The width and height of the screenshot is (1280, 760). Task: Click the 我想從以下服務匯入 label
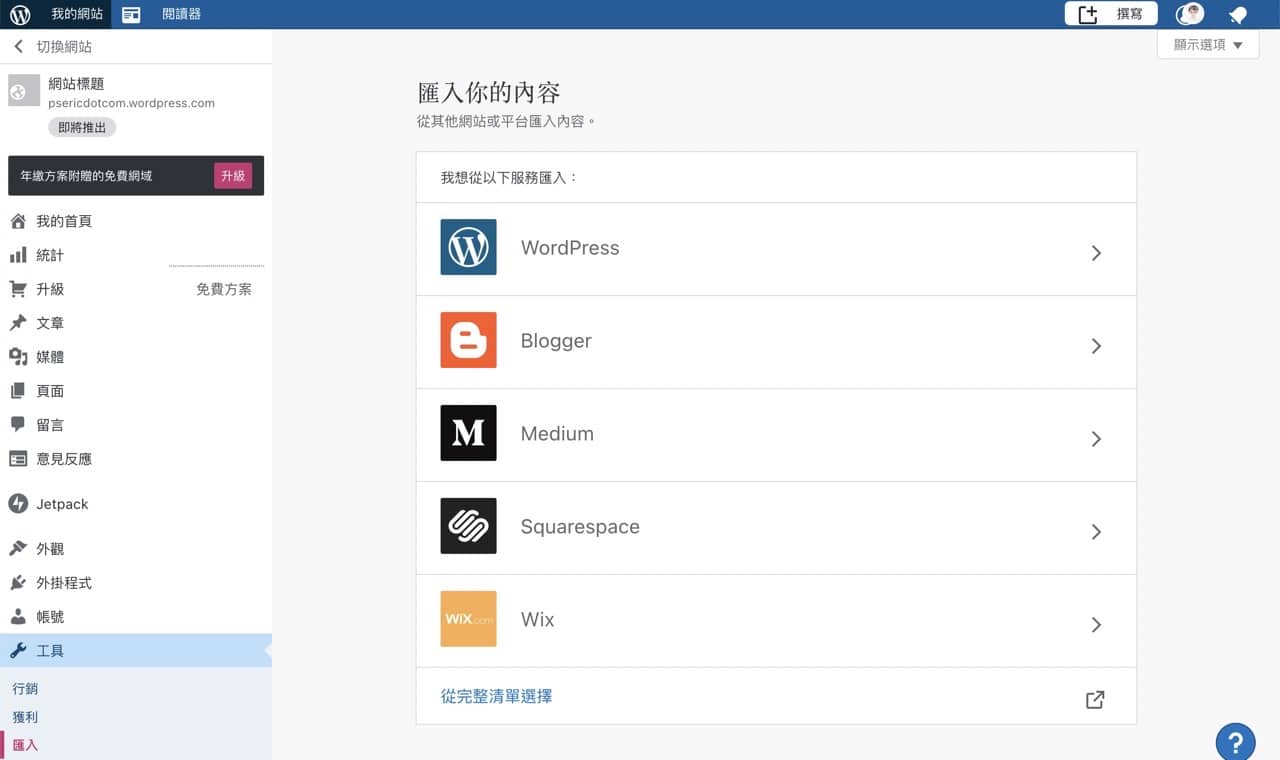click(510, 178)
